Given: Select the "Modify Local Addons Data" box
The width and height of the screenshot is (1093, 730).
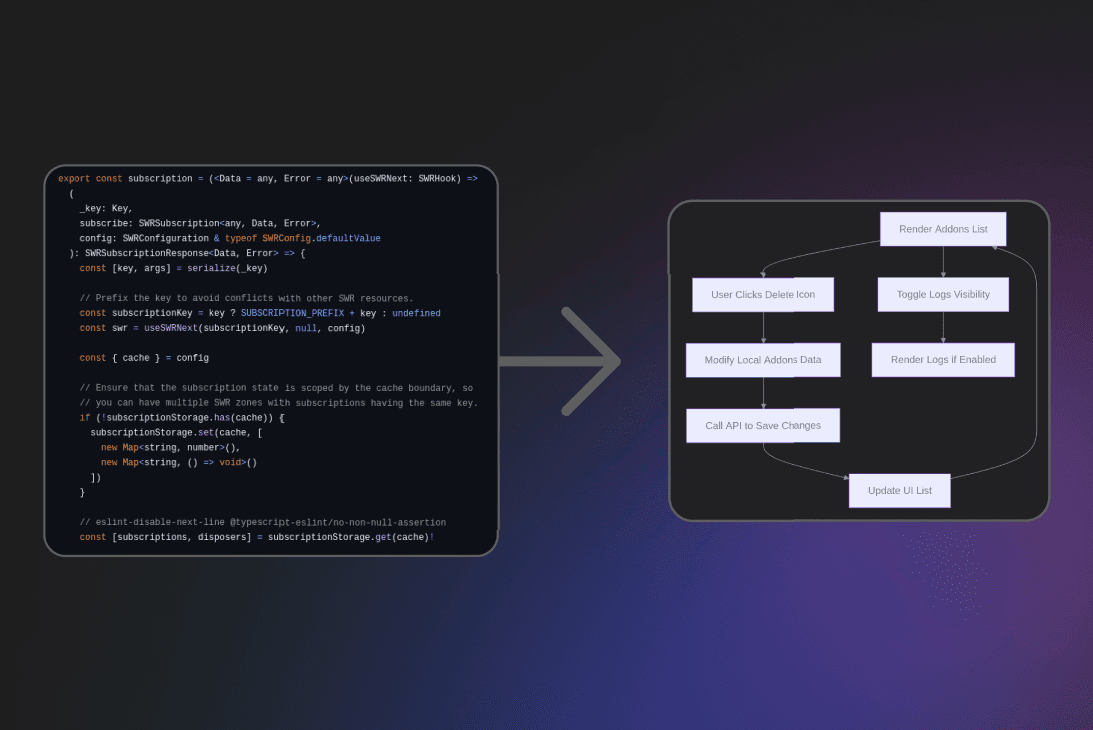Looking at the screenshot, I should [763, 359].
